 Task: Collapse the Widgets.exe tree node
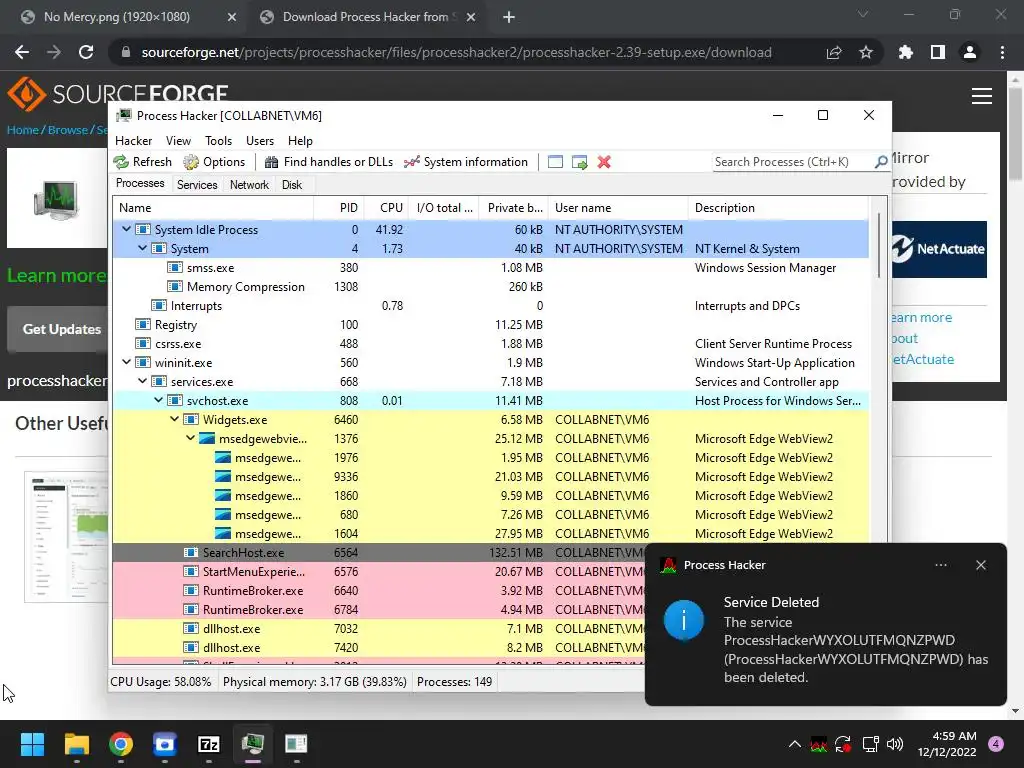tap(174, 419)
